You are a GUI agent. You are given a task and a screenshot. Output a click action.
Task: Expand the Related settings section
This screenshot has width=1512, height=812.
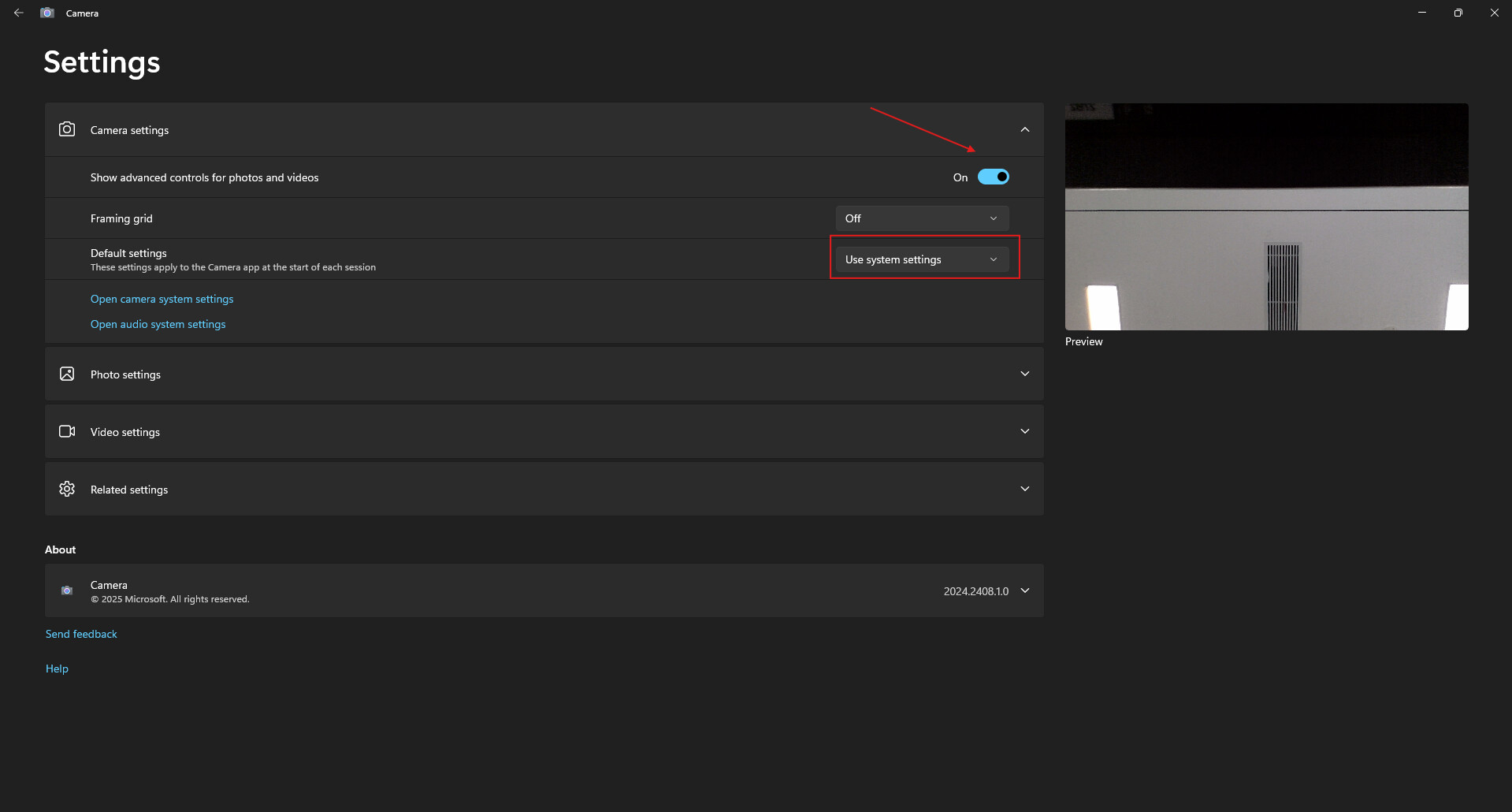(1024, 489)
